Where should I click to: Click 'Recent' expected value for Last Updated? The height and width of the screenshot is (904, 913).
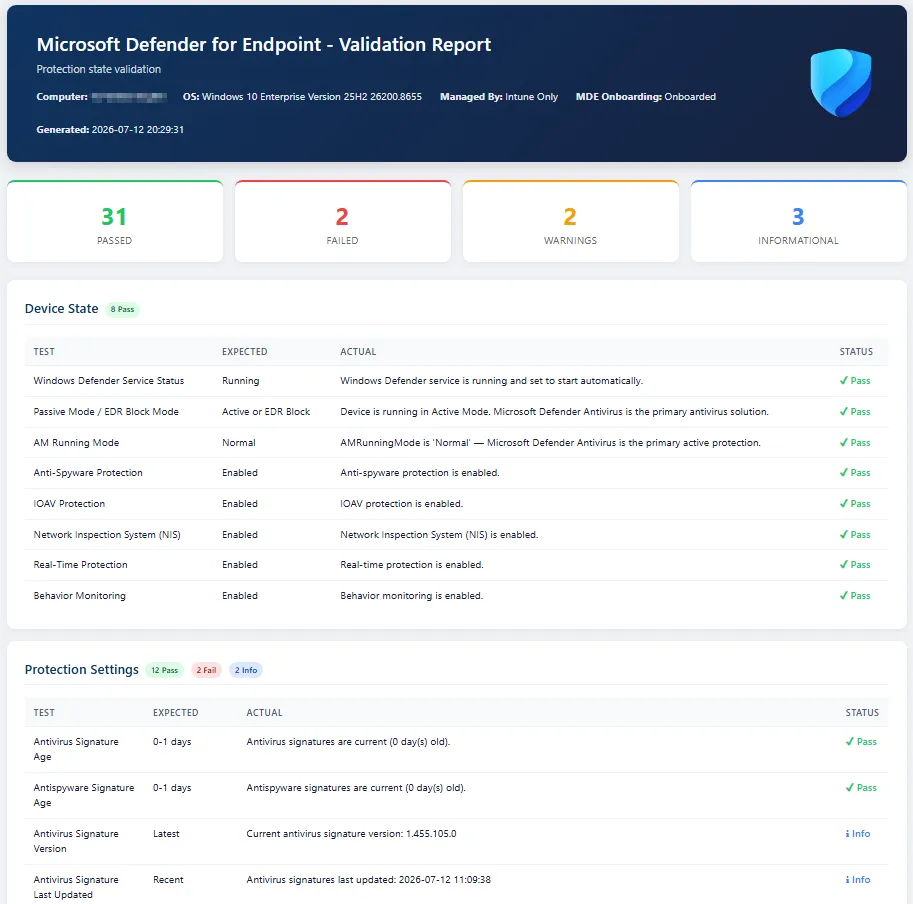click(x=168, y=880)
